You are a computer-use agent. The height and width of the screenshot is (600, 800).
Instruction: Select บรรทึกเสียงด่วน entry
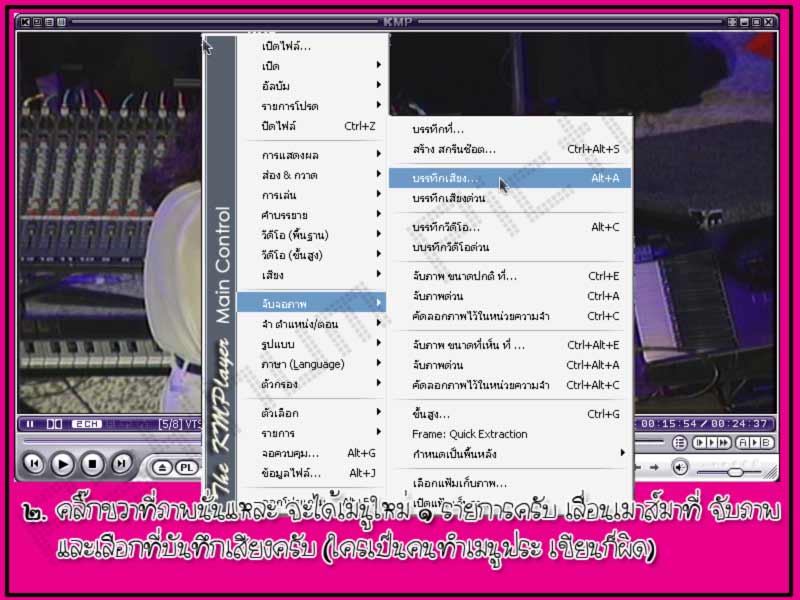click(x=510, y=198)
